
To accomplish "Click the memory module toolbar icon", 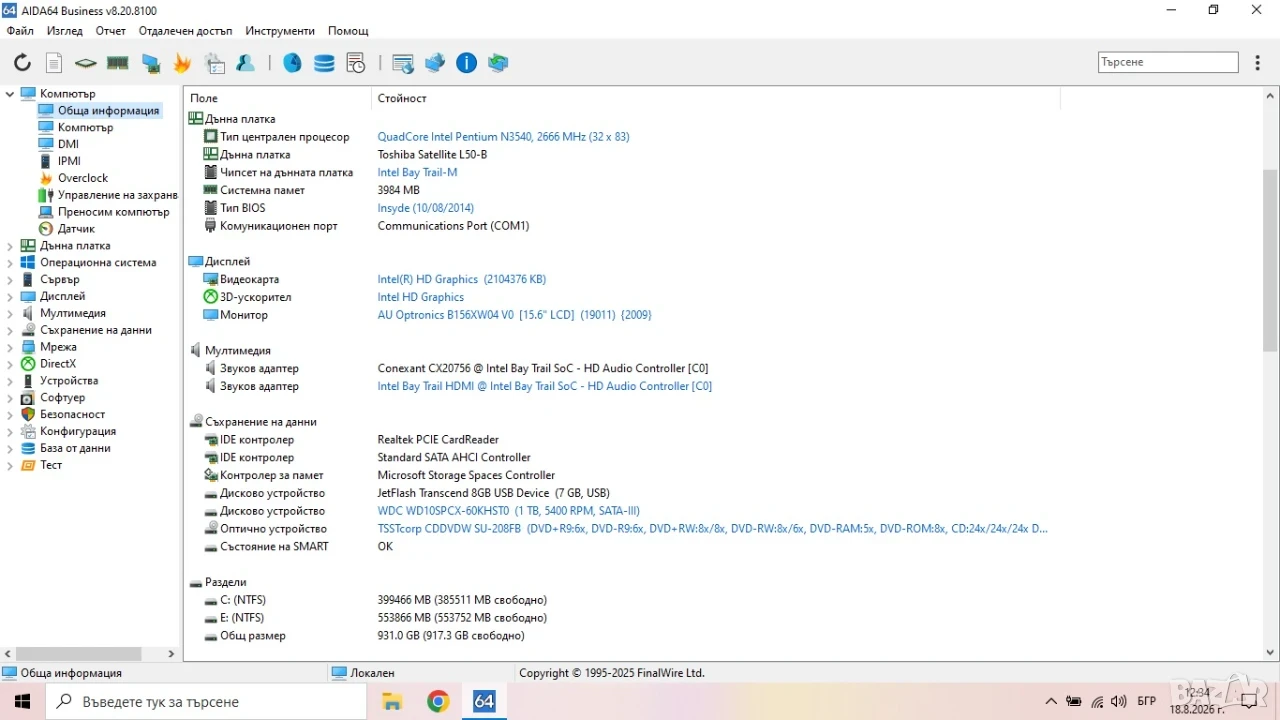I will (118, 63).
